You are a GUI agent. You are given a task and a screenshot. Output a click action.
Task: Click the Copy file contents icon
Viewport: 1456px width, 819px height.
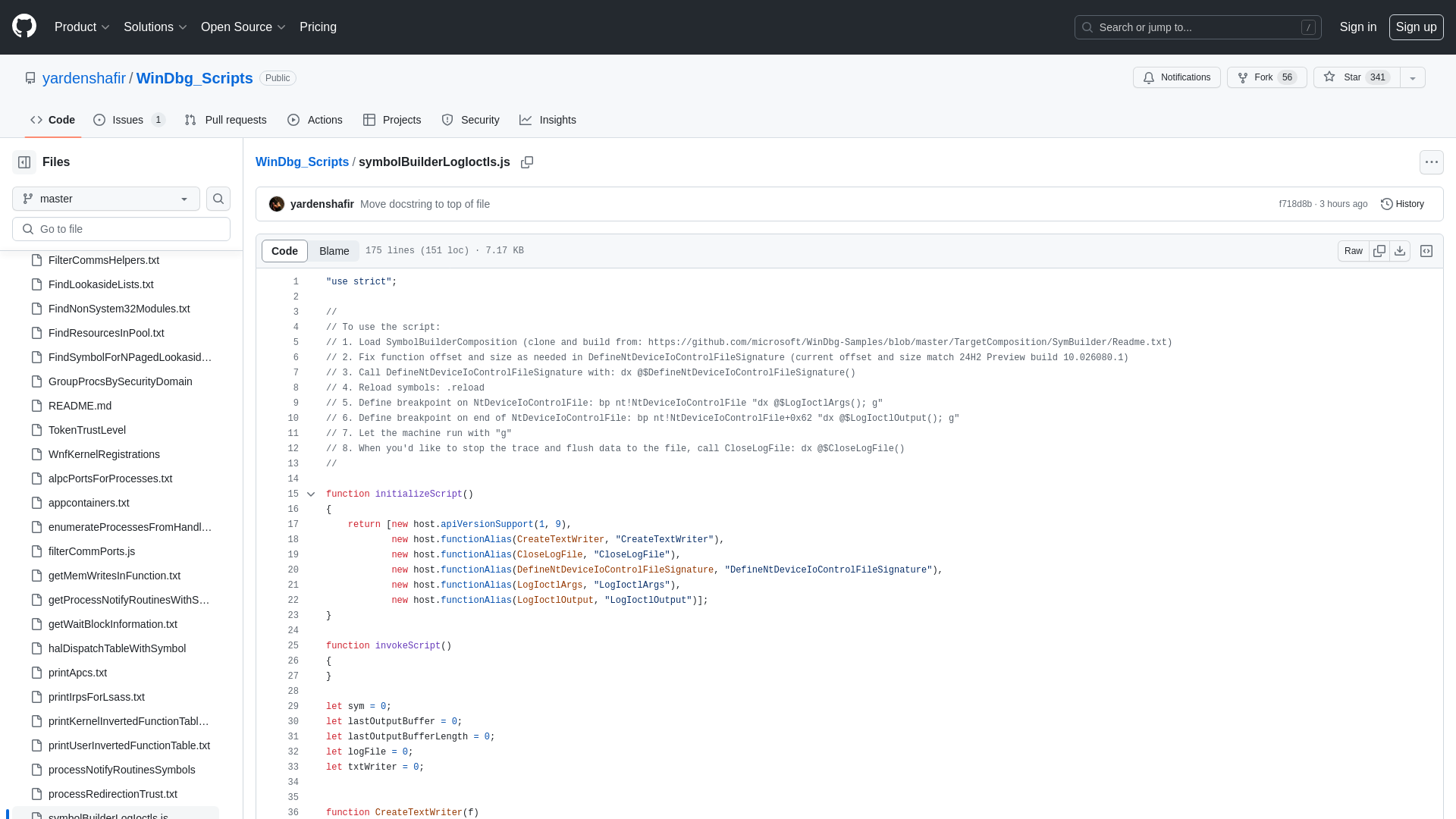click(1379, 251)
